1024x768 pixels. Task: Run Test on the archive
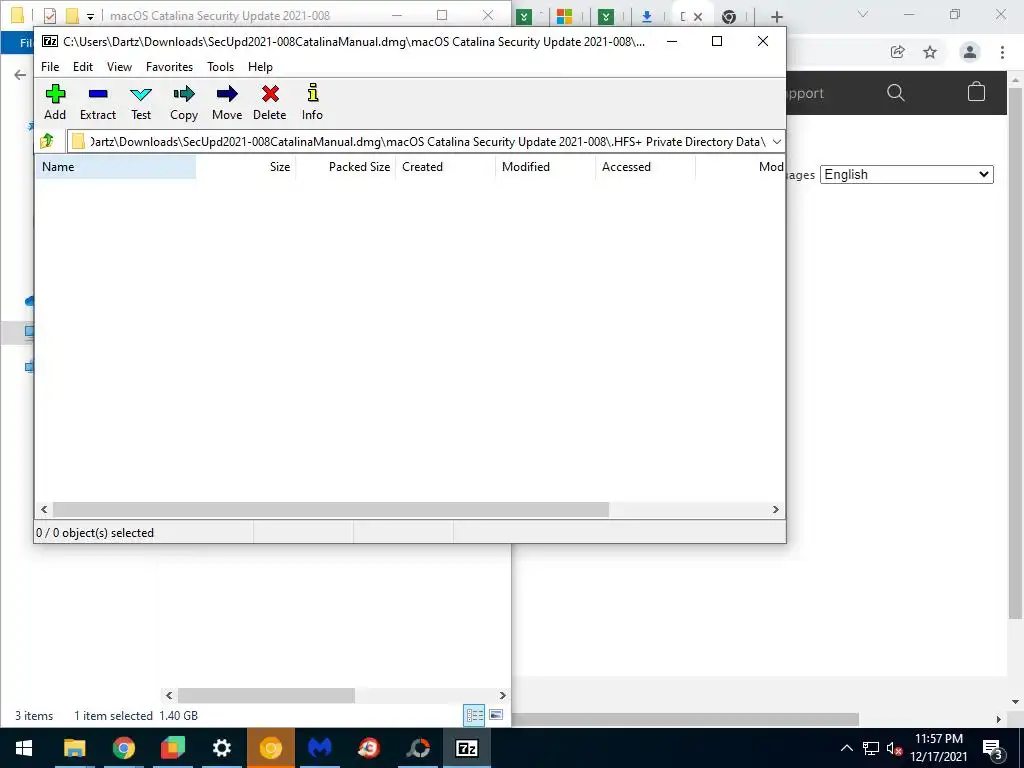[141, 102]
